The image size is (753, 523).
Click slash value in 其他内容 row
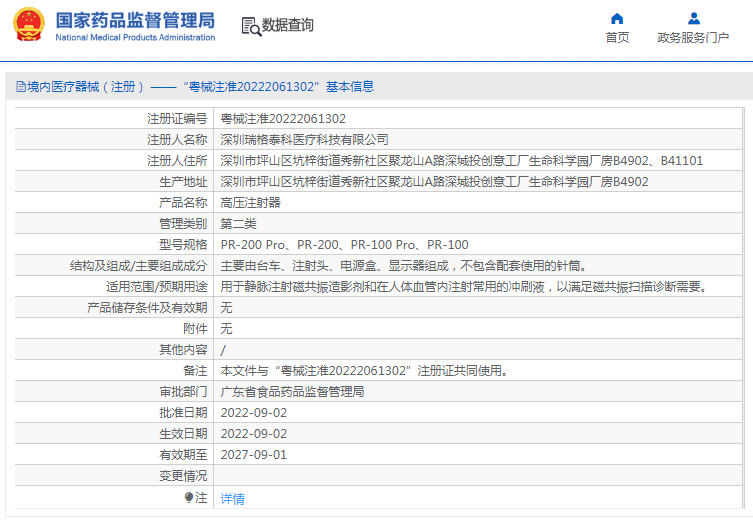coord(223,350)
